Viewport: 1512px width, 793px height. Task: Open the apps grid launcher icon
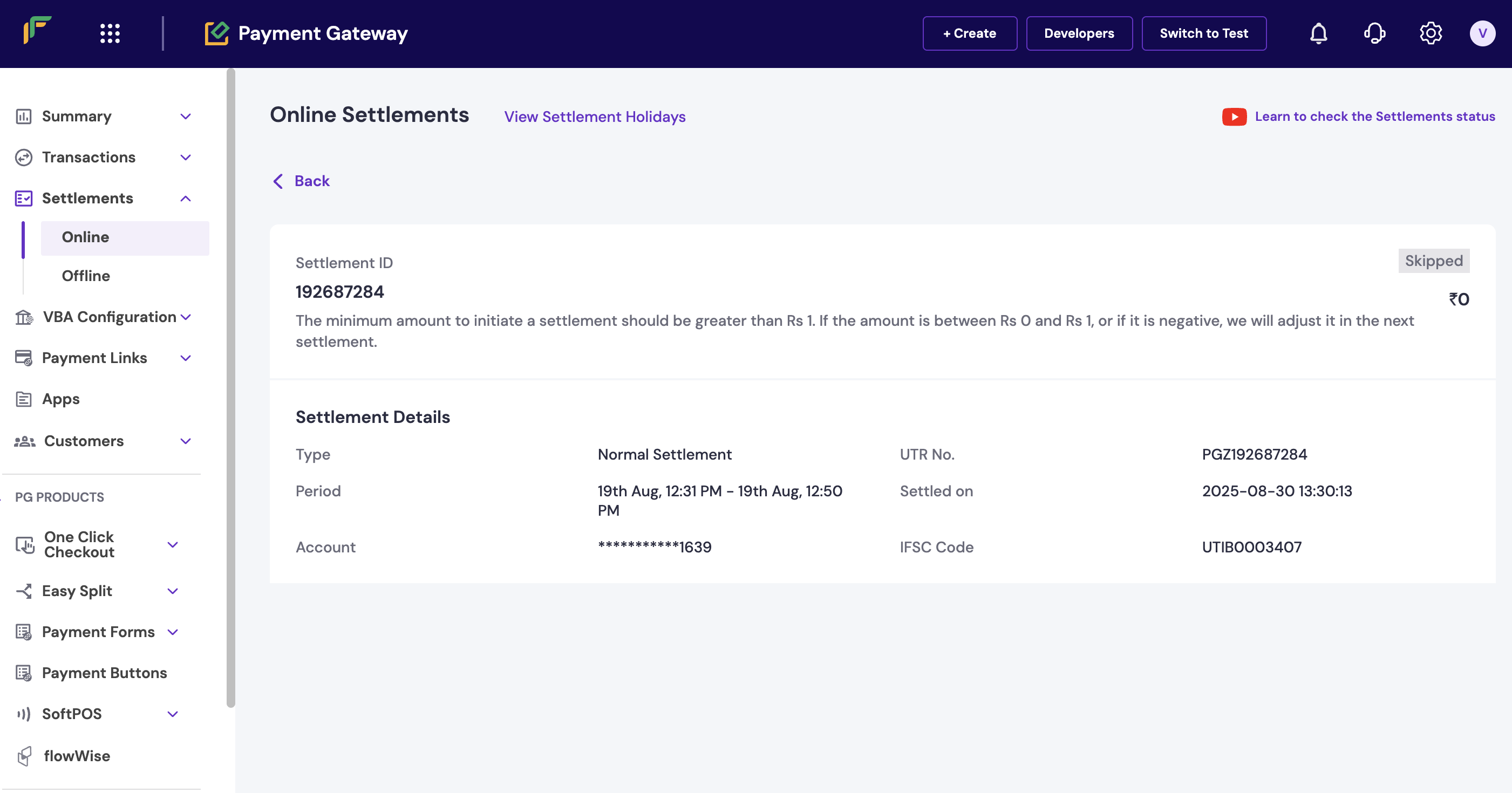tap(110, 33)
